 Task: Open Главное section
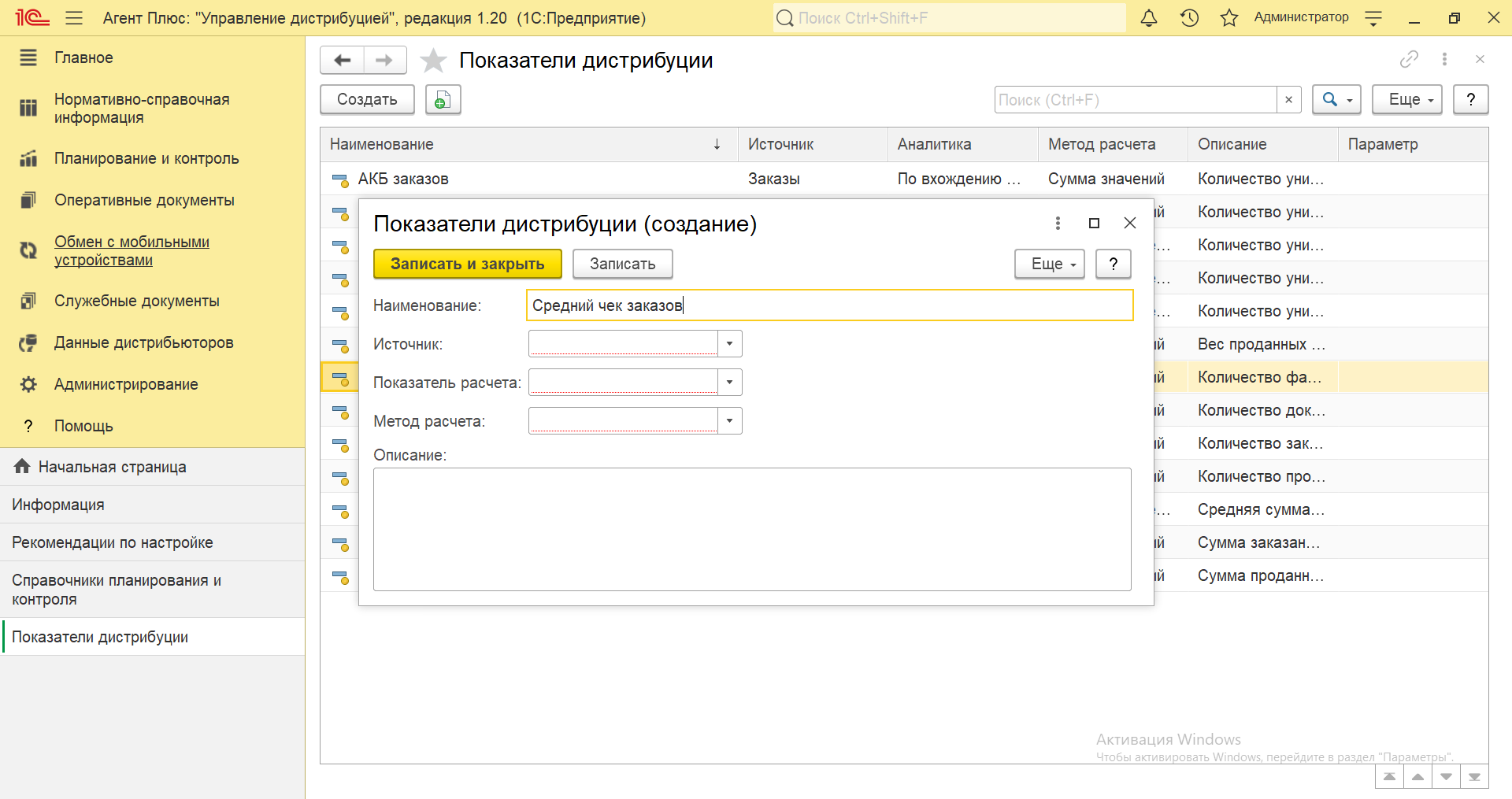pos(83,57)
